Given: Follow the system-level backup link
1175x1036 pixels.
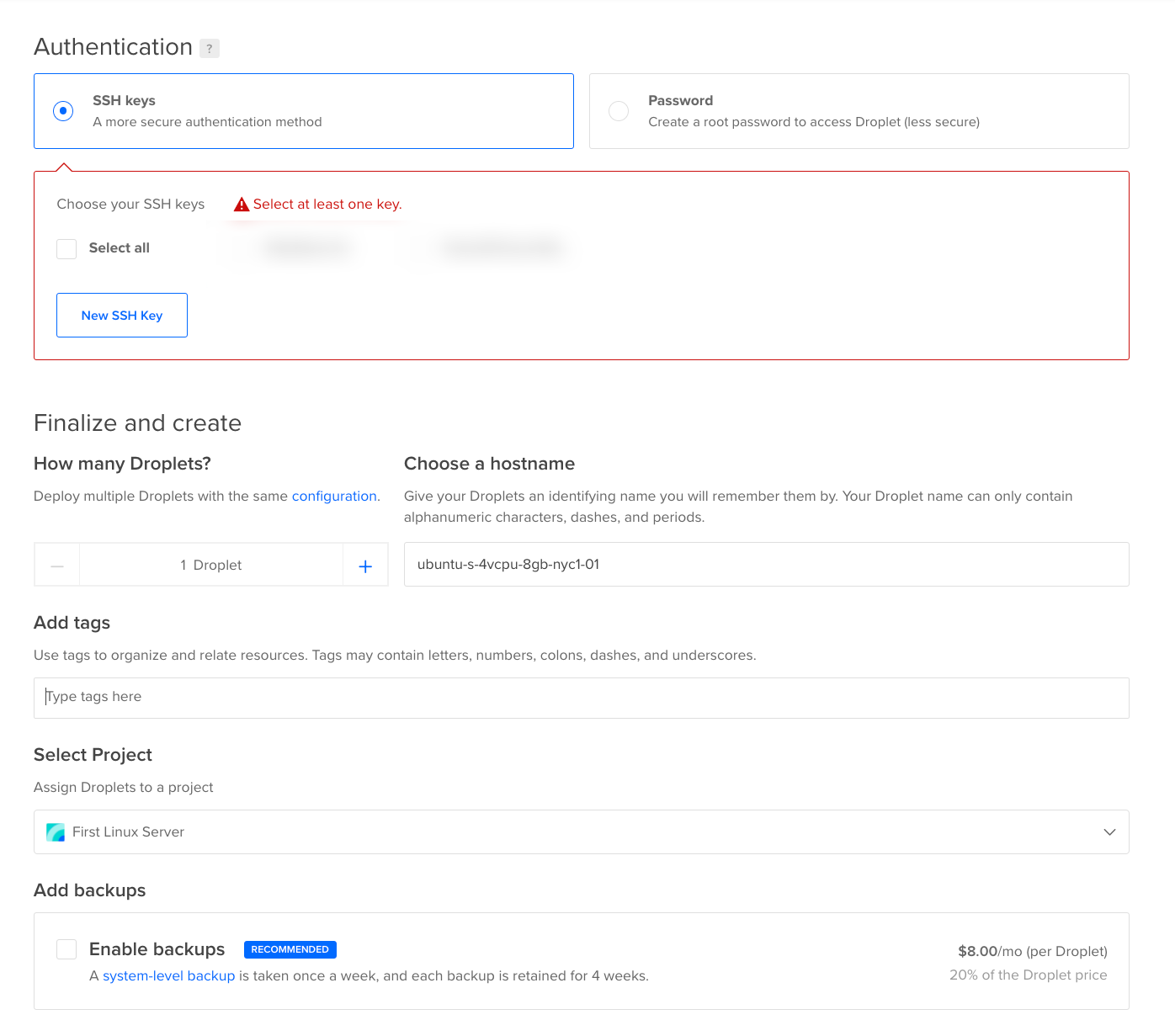Looking at the screenshot, I should point(168,976).
